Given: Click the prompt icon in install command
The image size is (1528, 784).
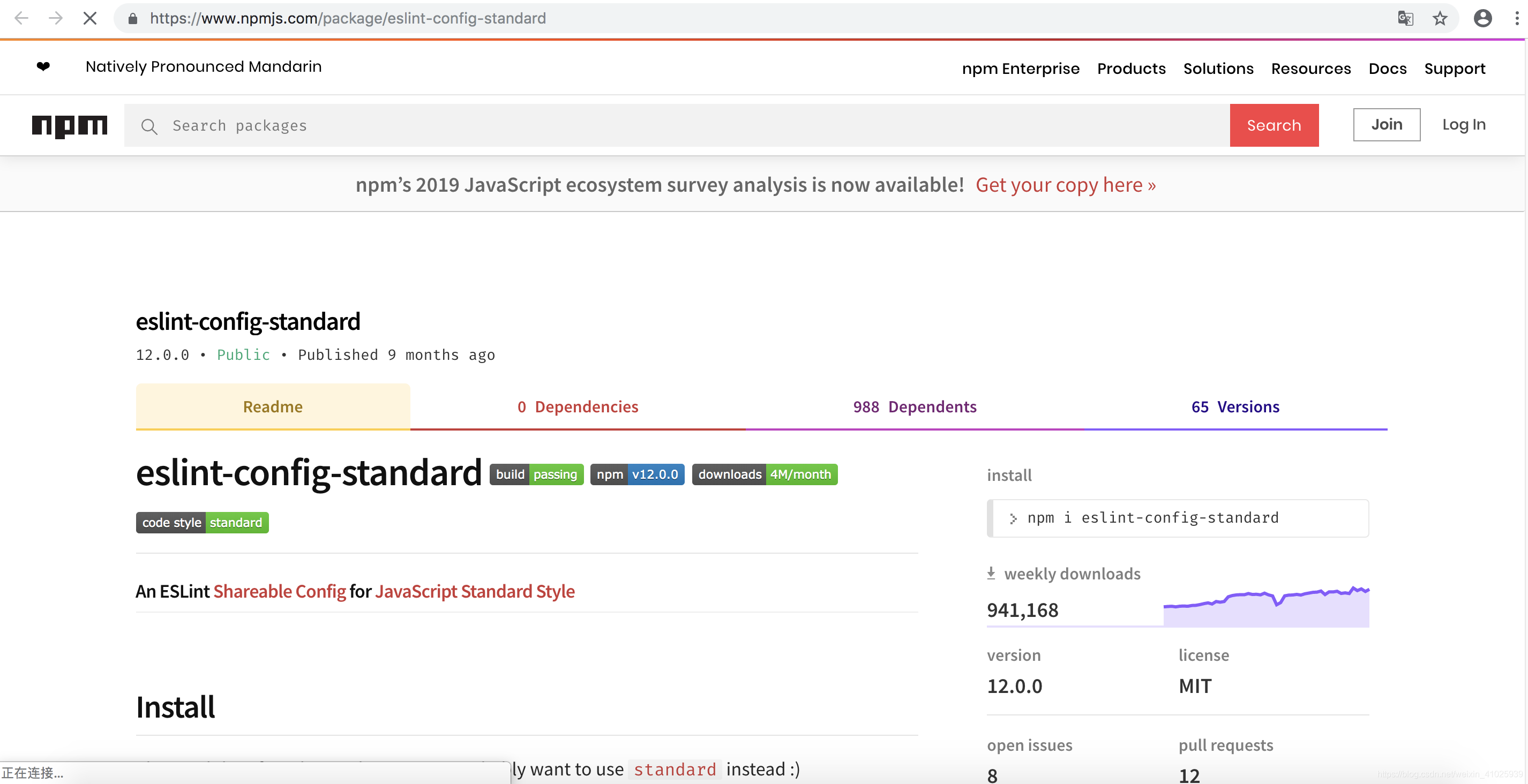Looking at the screenshot, I should (1013, 518).
